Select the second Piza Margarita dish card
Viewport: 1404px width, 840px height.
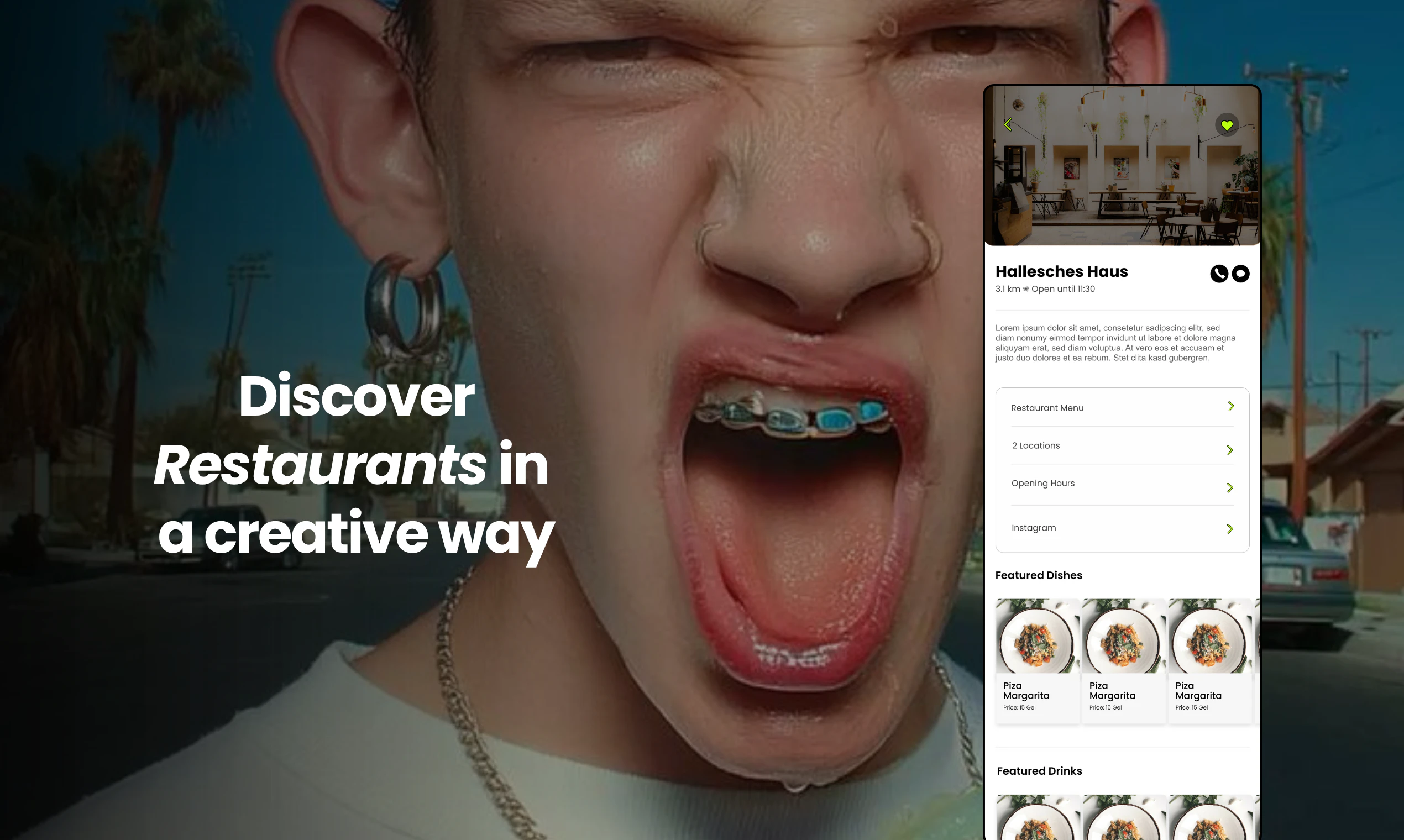point(1123,661)
